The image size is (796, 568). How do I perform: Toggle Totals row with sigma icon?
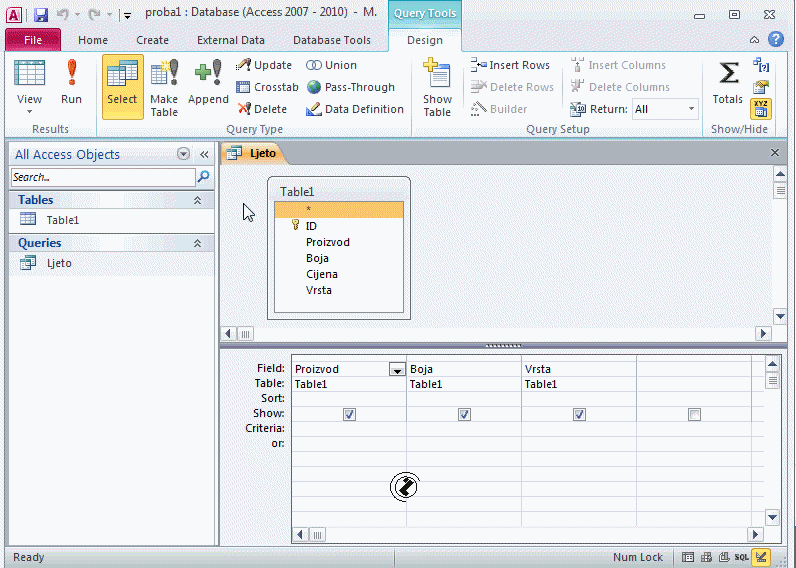pyautogui.click(x=728, y=82)
